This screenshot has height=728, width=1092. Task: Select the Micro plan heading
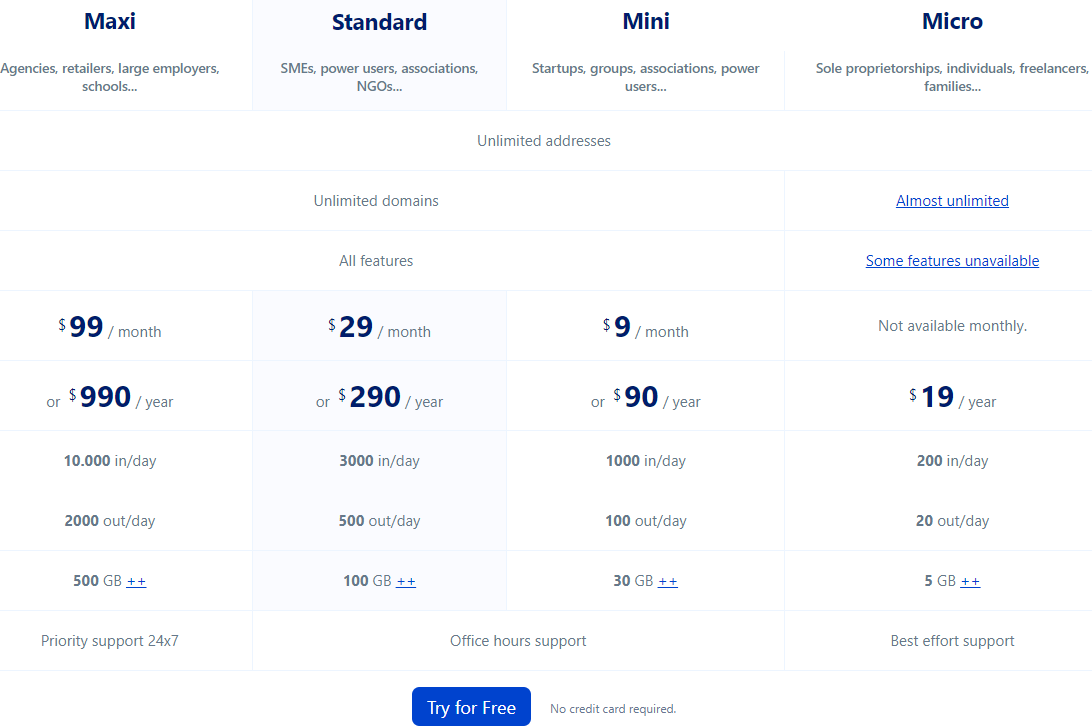pos(952,21)
